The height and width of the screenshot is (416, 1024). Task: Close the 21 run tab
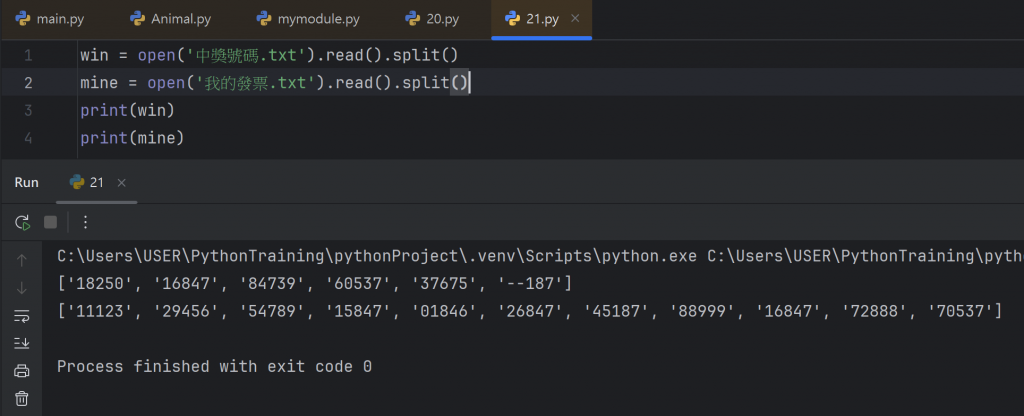coord(122,183)
